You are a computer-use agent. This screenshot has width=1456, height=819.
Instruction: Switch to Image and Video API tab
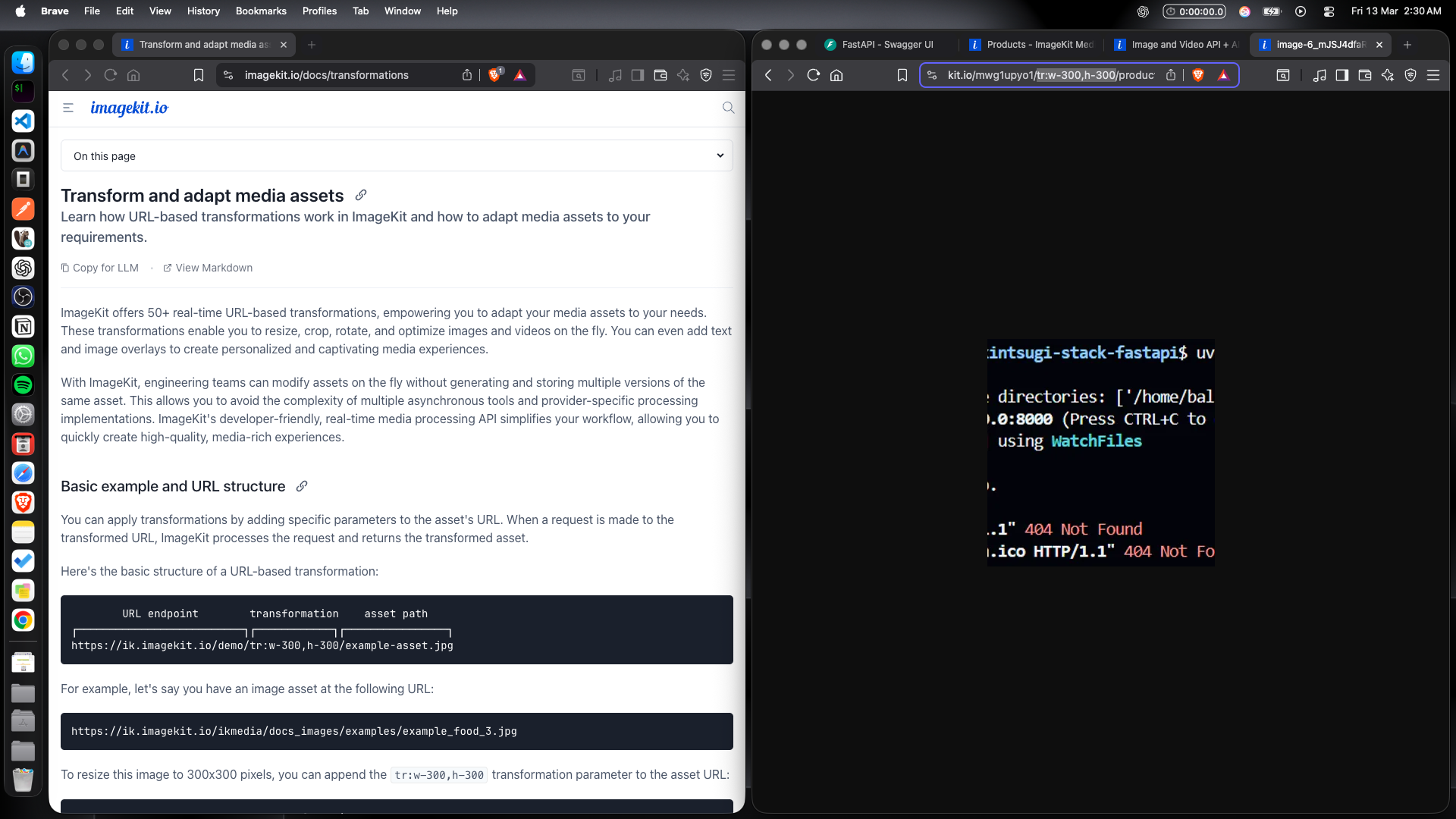(1175, 45)
